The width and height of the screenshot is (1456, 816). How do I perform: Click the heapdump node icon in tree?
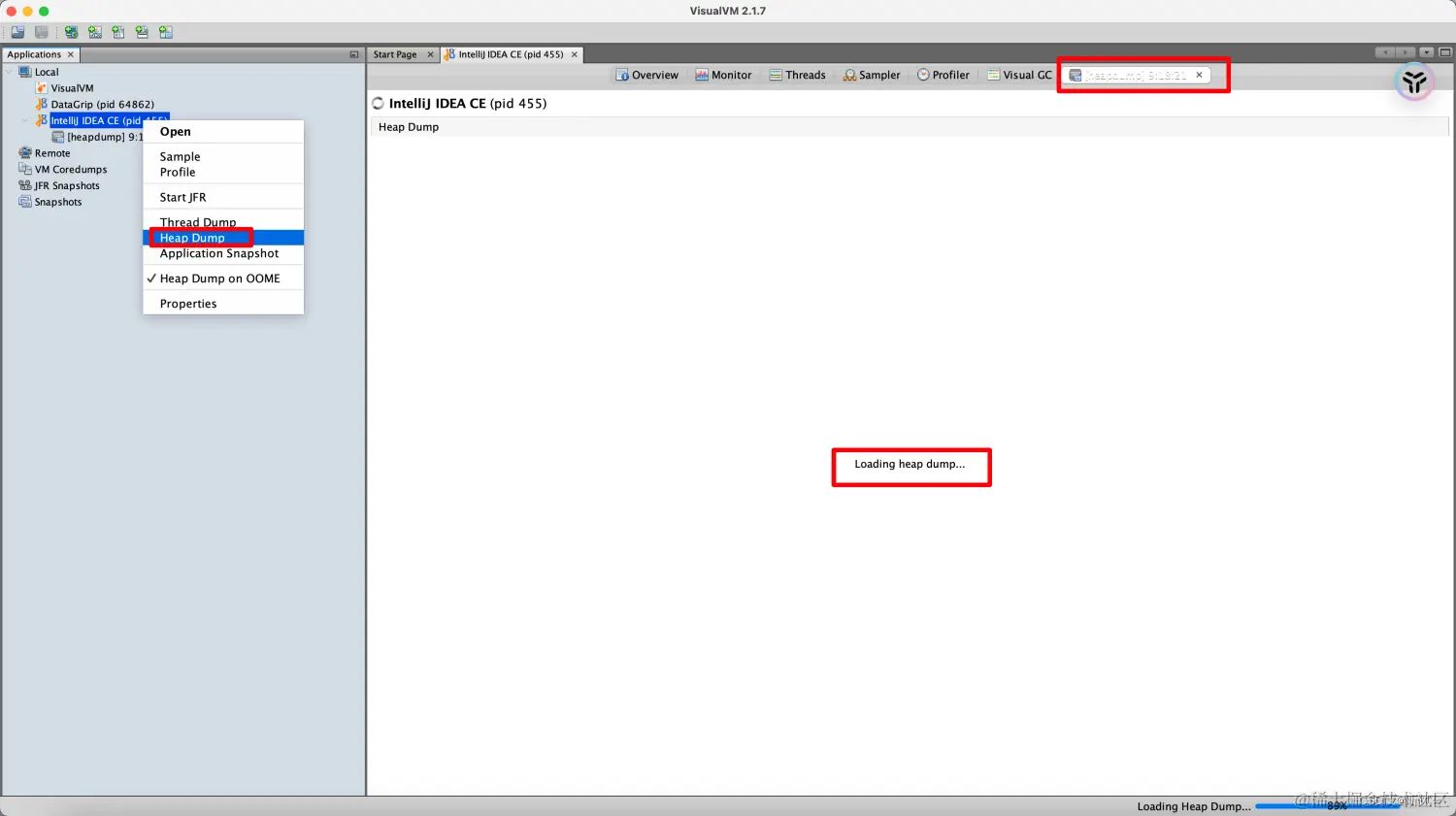[58, 137]
